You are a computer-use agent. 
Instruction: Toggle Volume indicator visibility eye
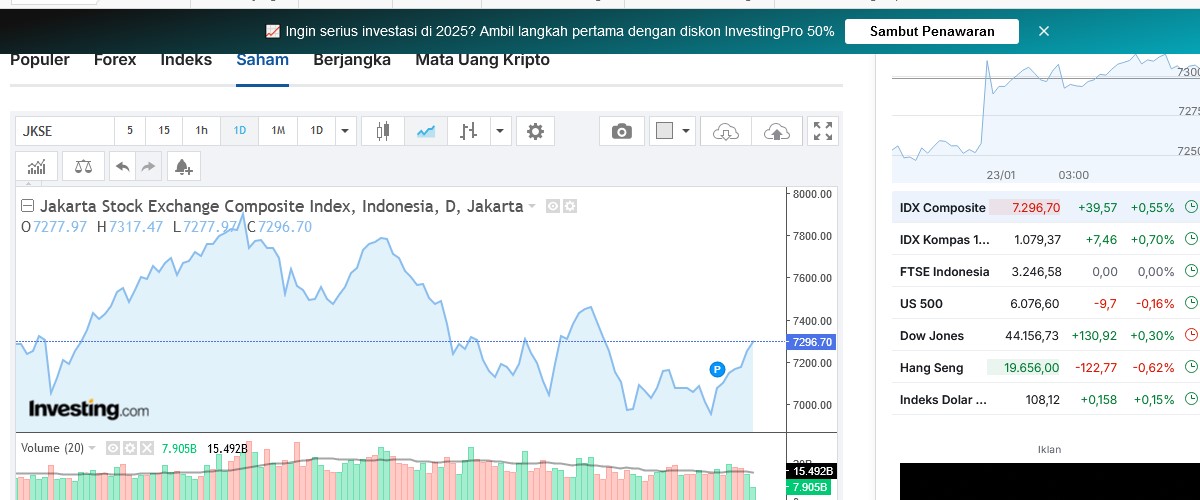tap(113, 448)
